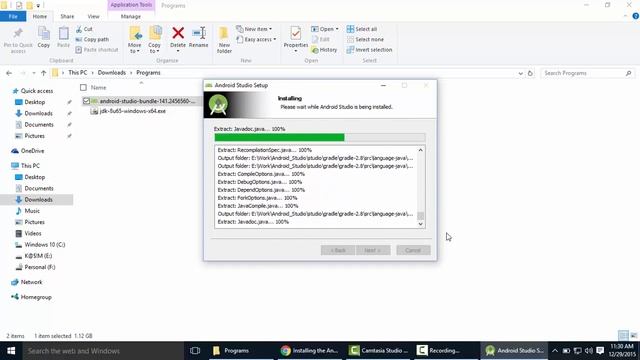Click the install log scrollbar thumb

[x=420, y=216]
